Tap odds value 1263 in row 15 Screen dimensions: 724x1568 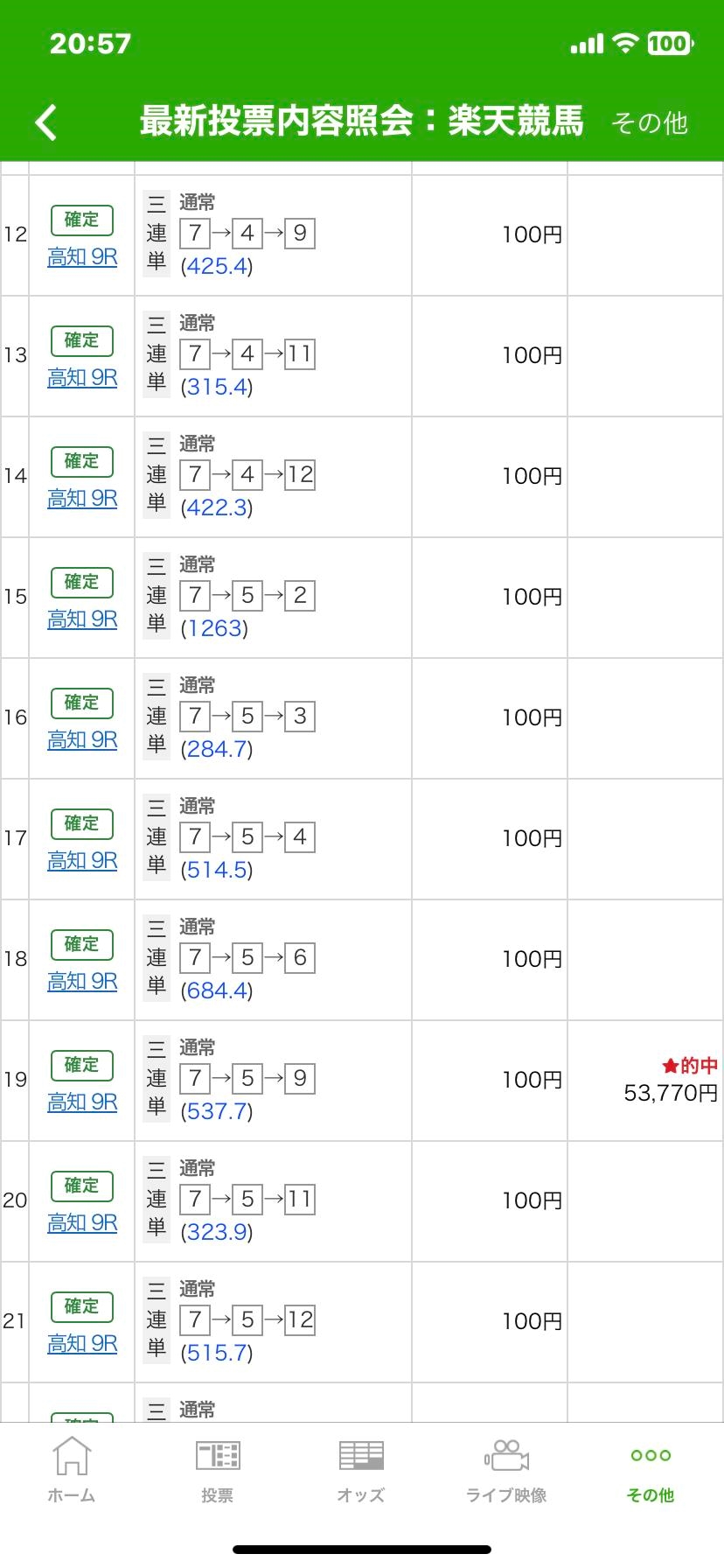[214, 629]
